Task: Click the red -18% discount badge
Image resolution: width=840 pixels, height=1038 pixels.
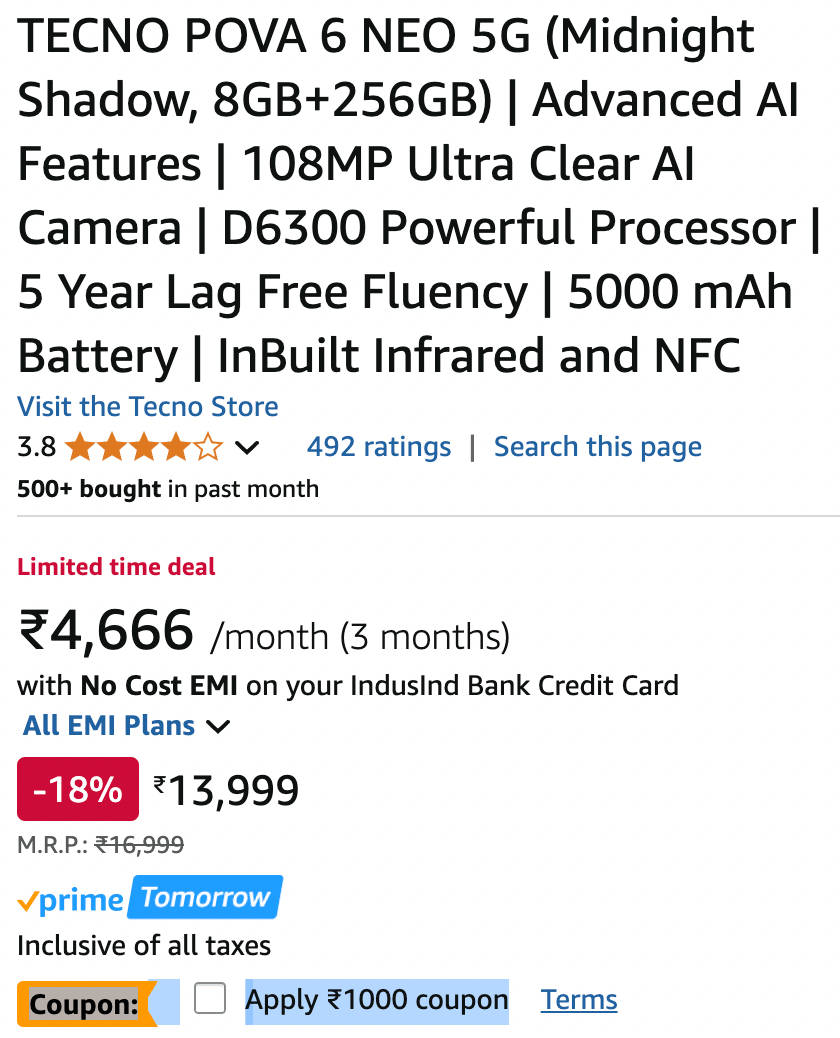Action: click(x=78, y=790)
